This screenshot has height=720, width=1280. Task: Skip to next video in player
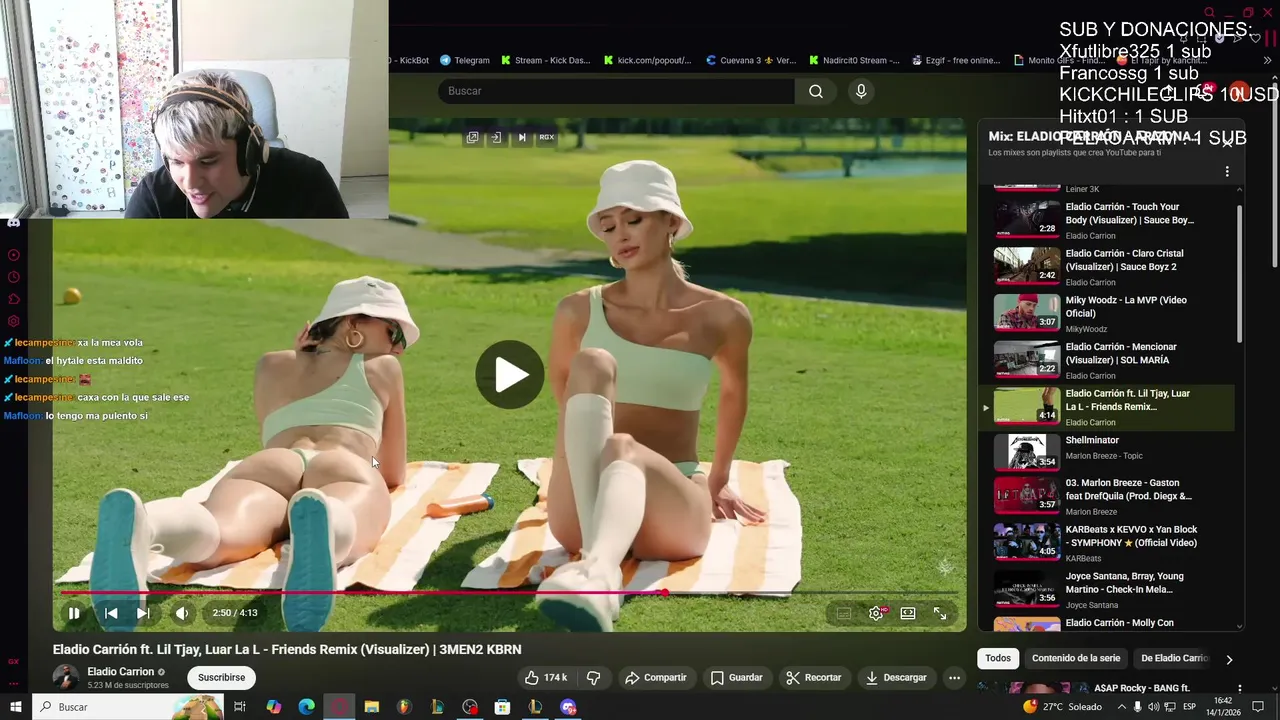point(143,613)
